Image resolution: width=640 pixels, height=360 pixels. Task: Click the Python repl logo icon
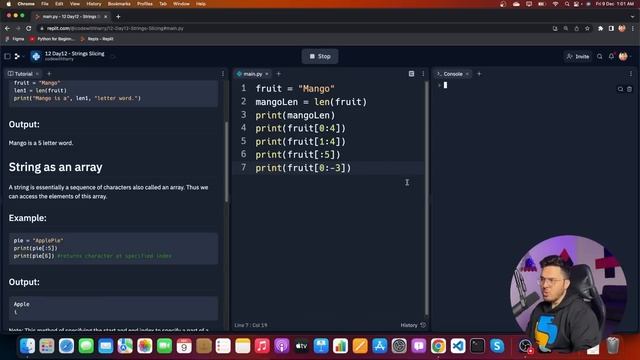[36, 56]
